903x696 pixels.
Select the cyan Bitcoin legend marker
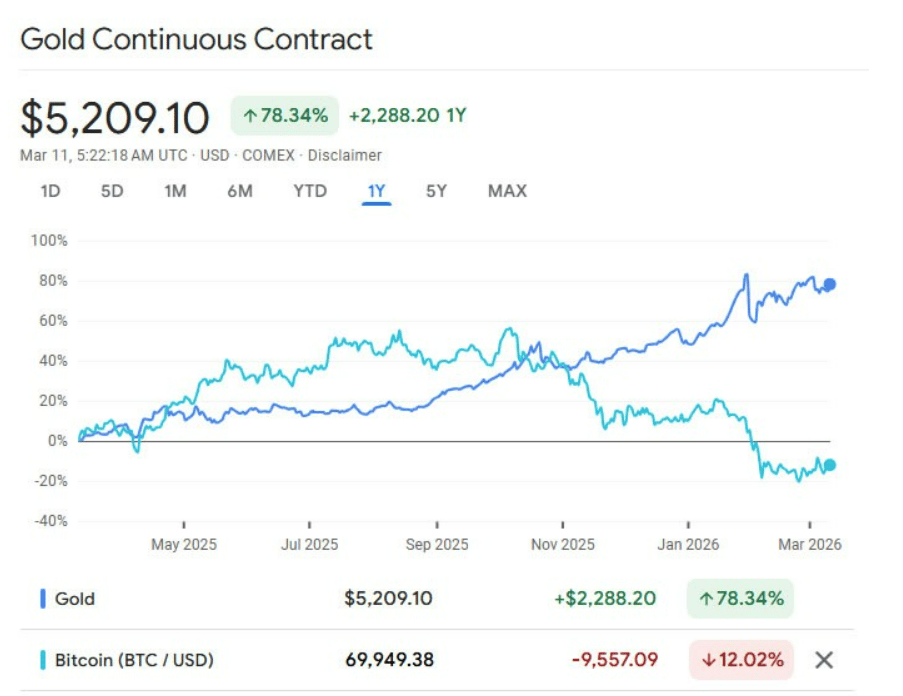point(41,660)
